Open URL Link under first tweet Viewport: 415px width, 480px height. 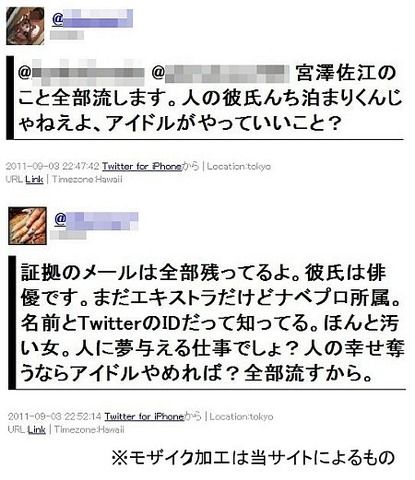click(x=34, y=179)
